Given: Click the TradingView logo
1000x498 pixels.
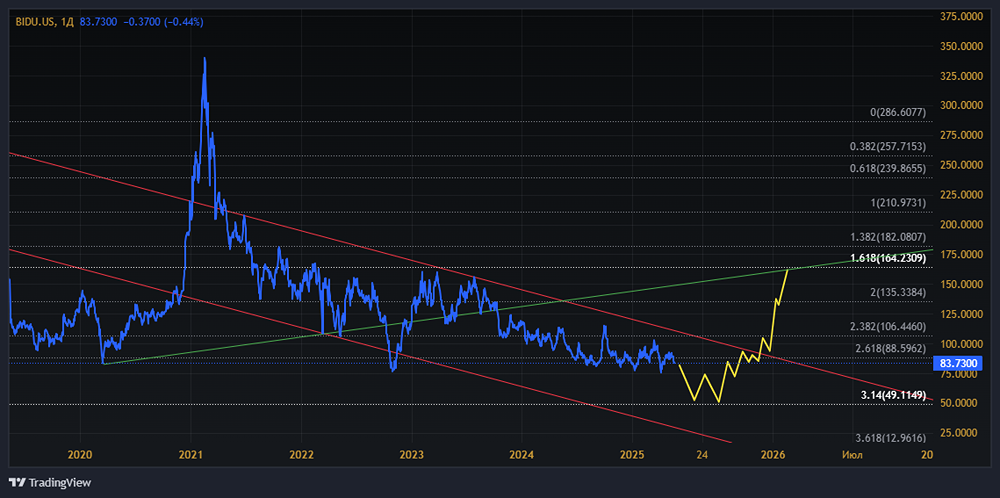Looking at the screenshot, I should point(50,483).
